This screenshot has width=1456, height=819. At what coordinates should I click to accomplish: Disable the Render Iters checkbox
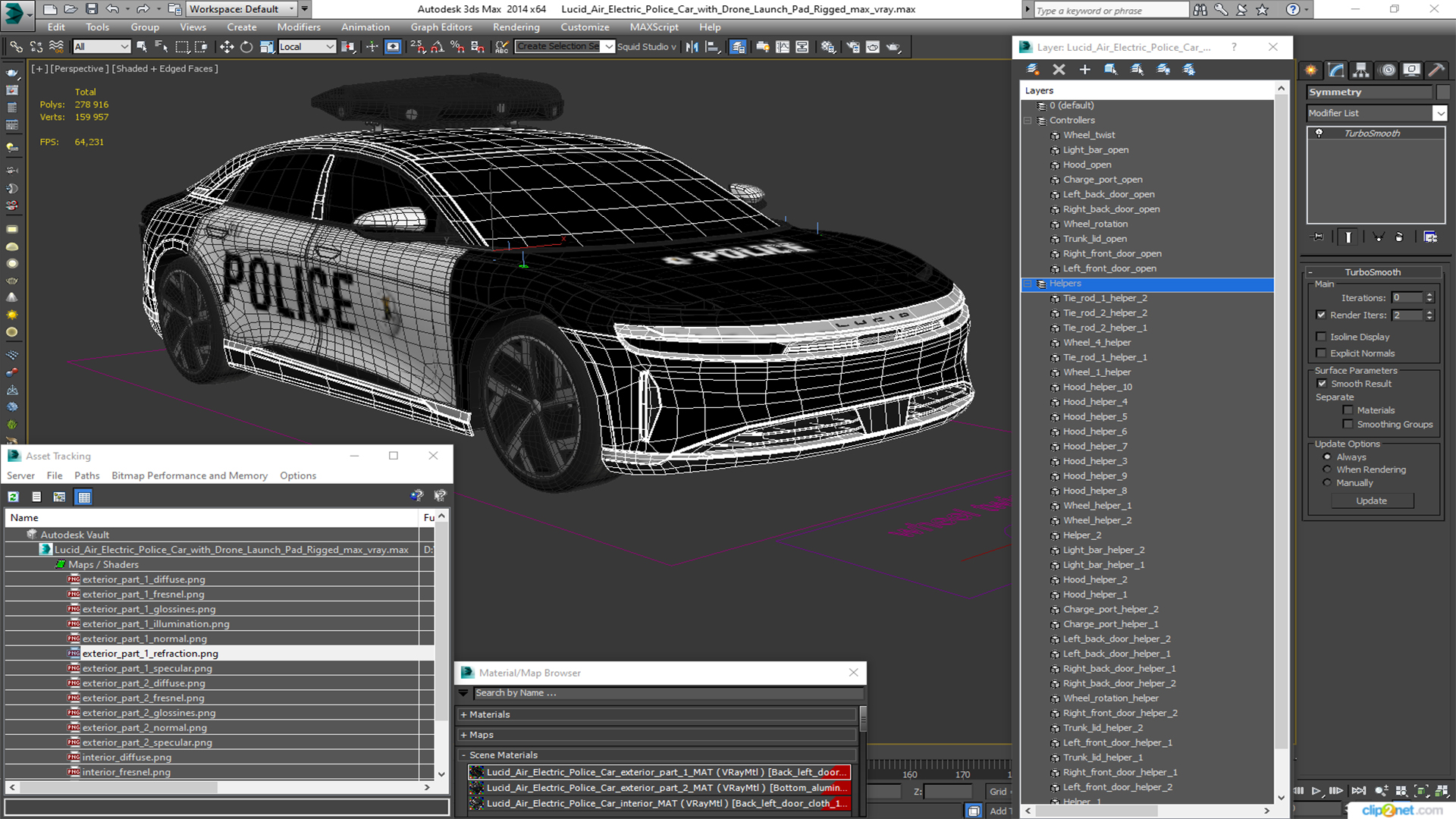(1321, 315)
